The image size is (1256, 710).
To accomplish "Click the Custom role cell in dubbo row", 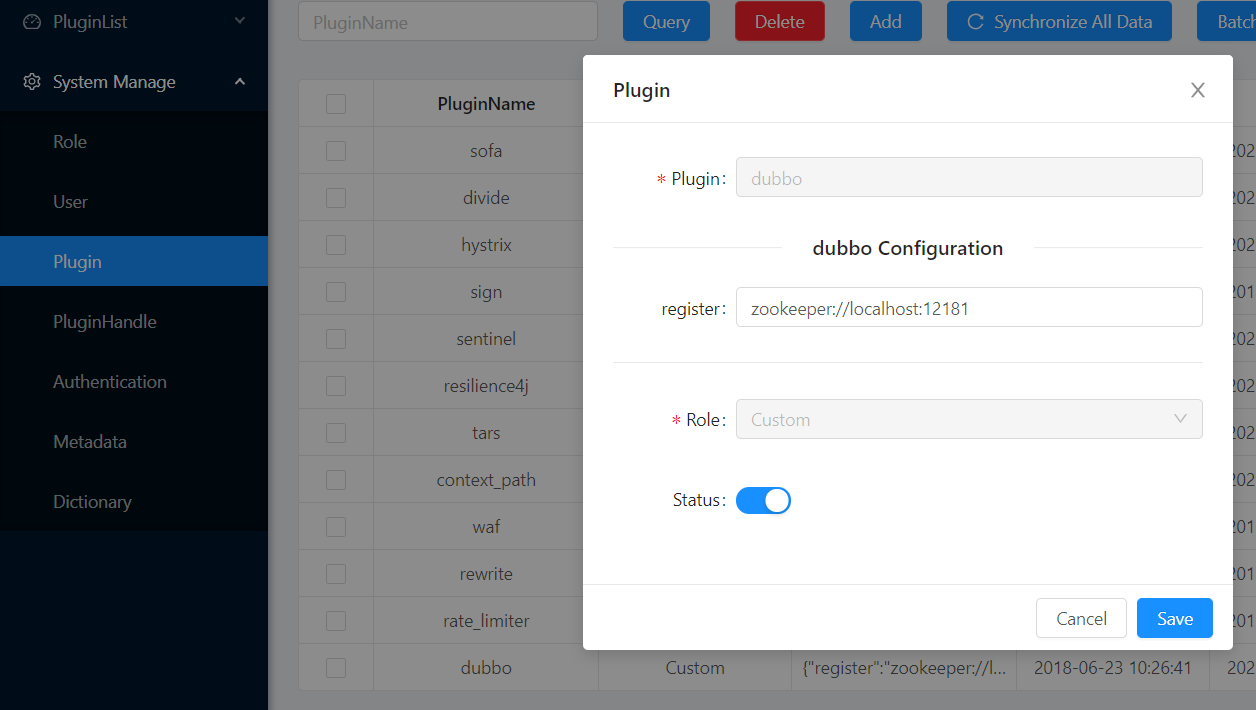I will (x=695, y=668).
